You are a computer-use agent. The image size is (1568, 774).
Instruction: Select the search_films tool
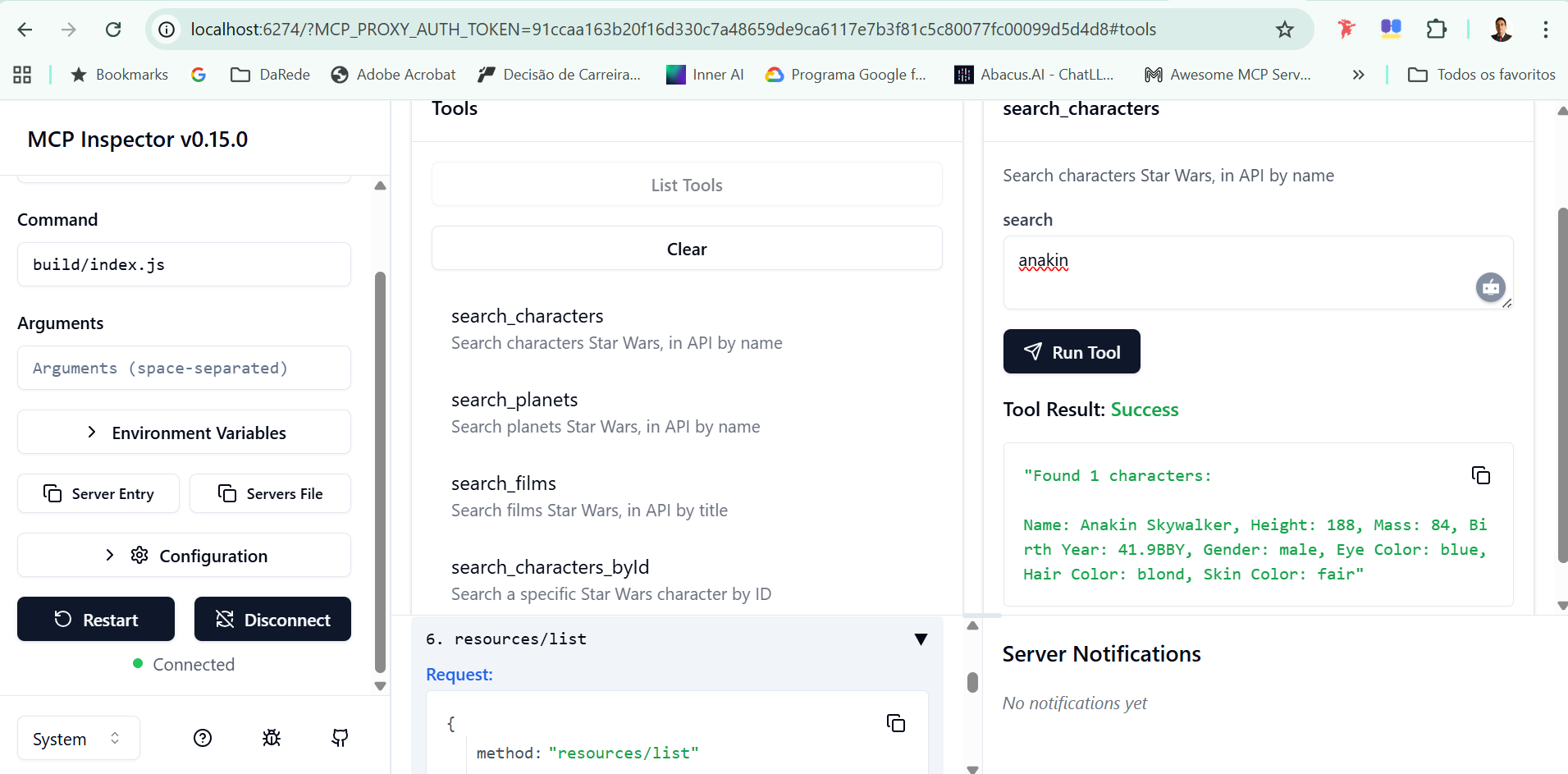click(687, 497)
